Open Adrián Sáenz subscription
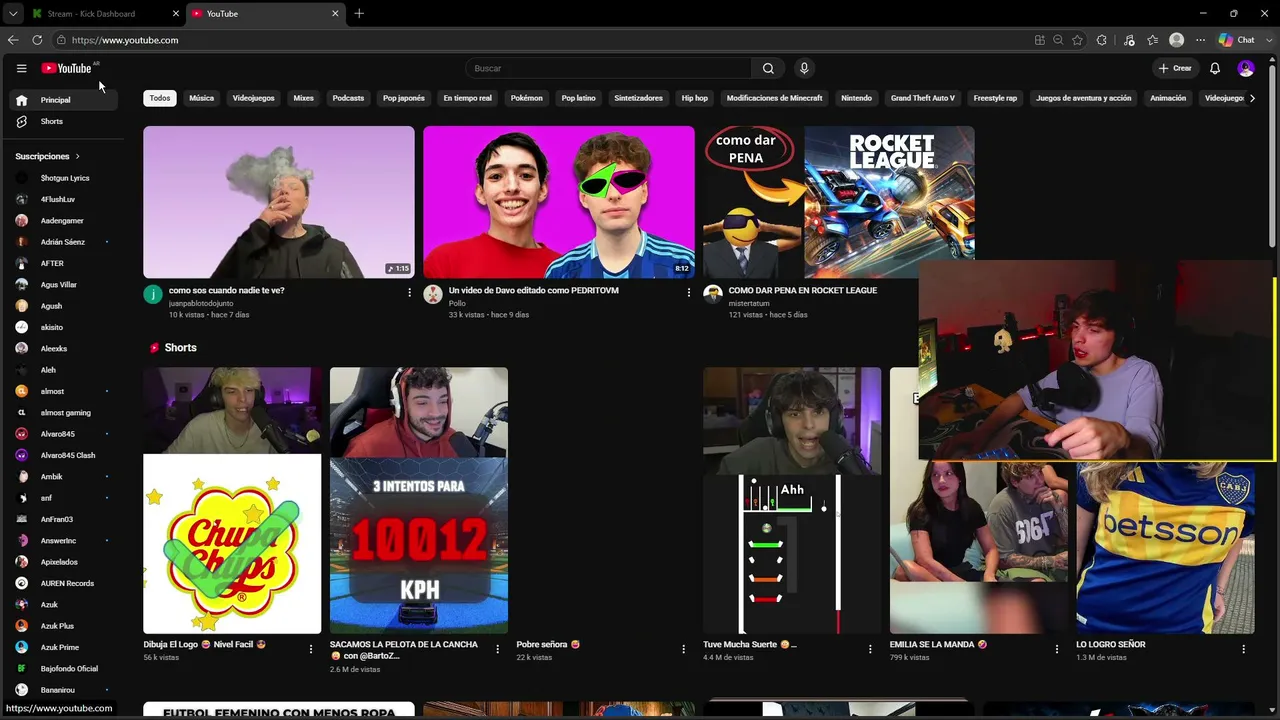Image resolution: width=1280 pixels, height=720 pixels. (62, 242)
